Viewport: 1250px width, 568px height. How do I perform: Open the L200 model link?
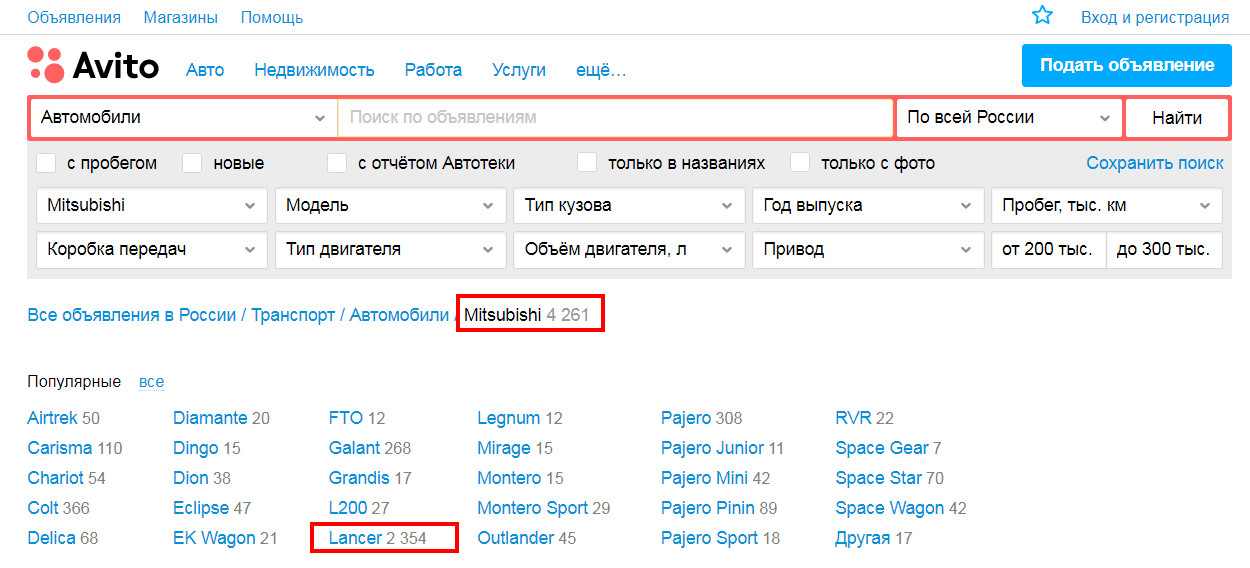click(x=348, y=508)
